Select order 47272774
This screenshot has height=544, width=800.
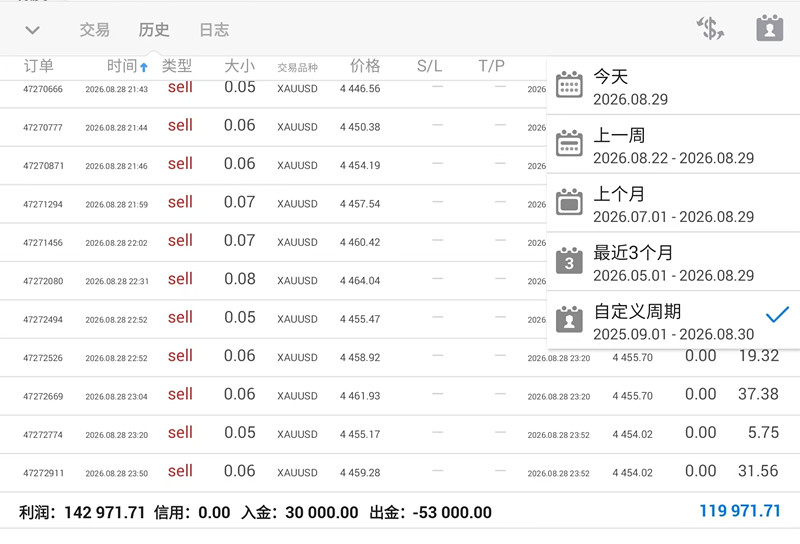pyautogui.click(x=43, y=435)
